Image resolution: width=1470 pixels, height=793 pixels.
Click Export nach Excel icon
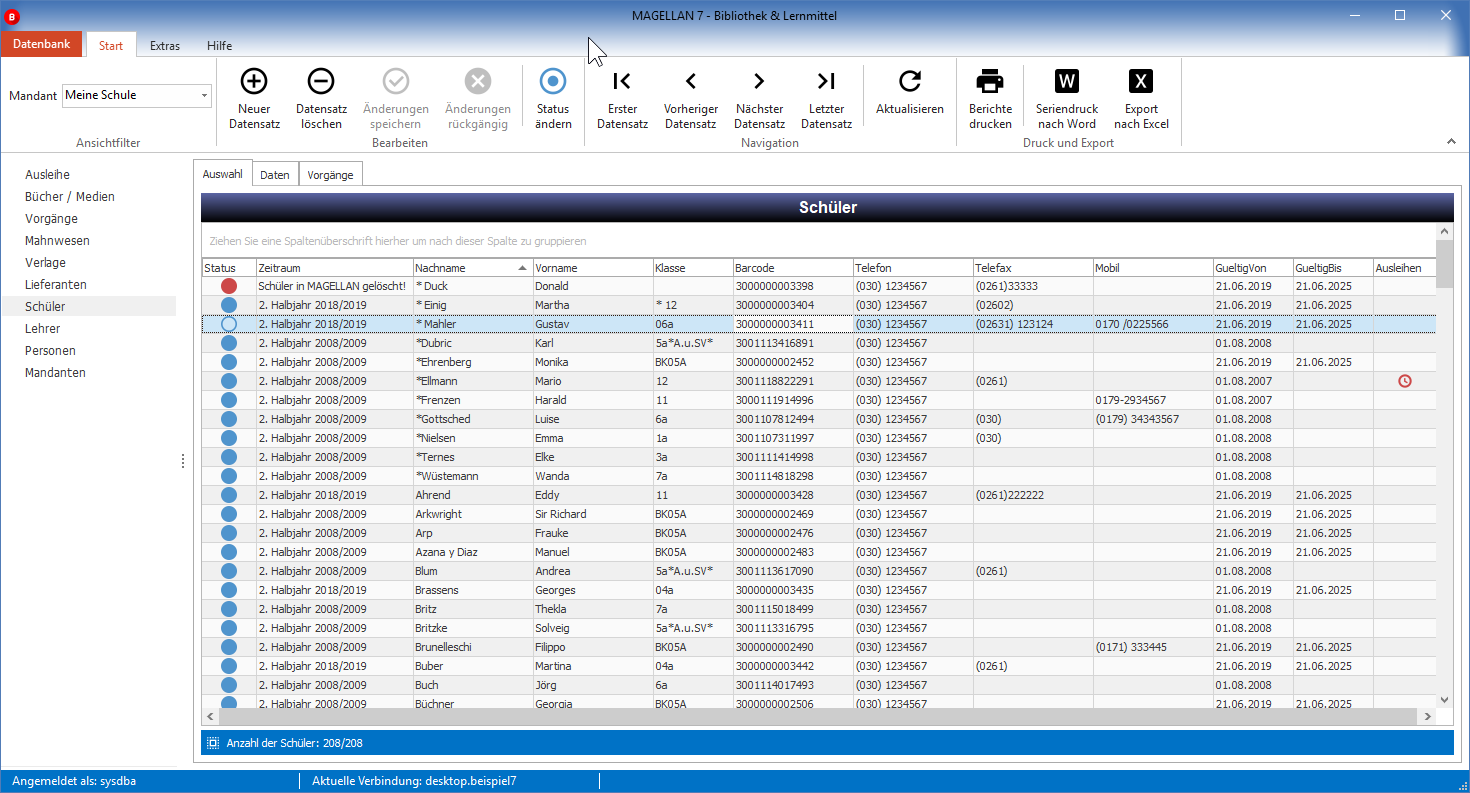(1141, 81)
